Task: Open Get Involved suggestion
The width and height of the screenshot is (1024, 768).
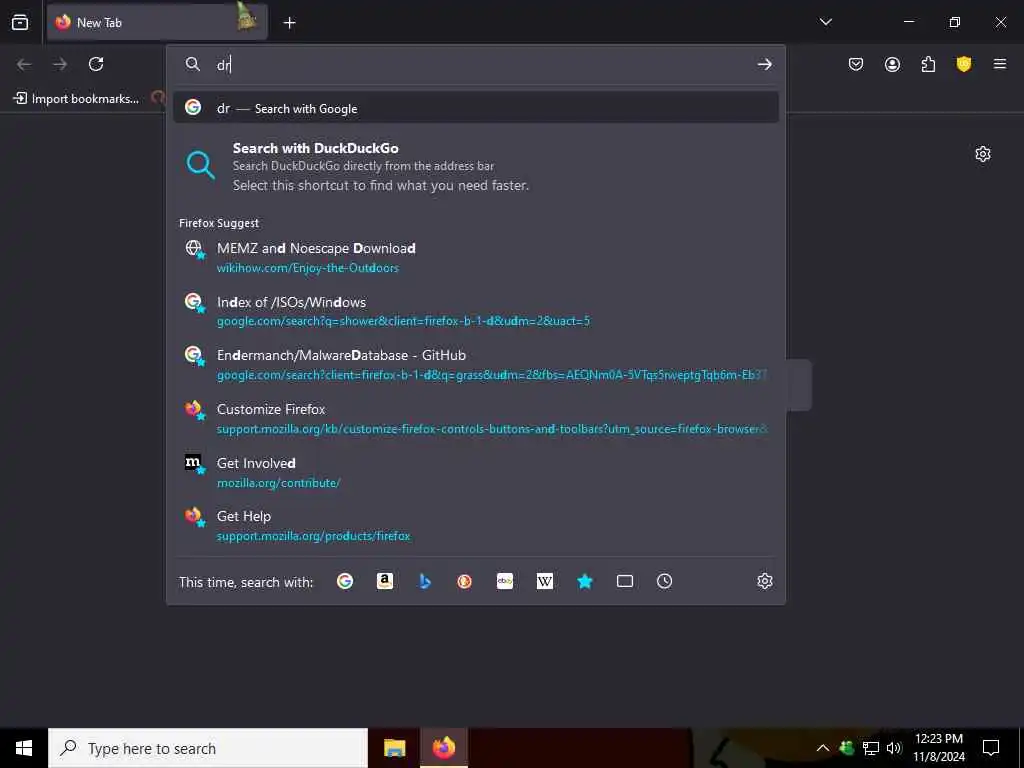Action: point(476,472)
